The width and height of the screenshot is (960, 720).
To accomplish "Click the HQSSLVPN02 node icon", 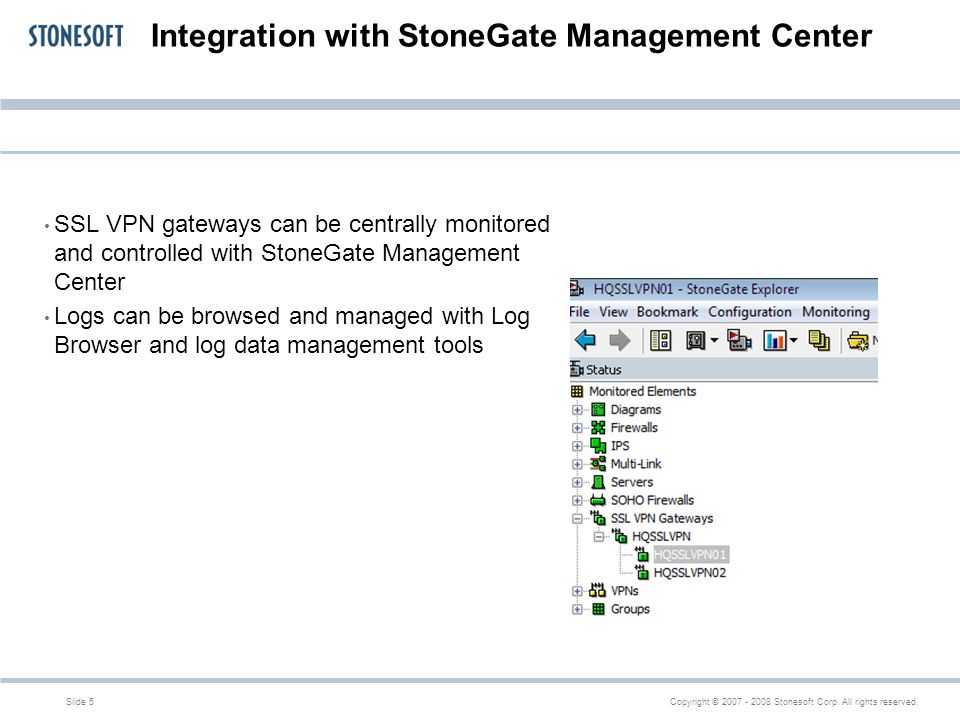I will [642, 572].
